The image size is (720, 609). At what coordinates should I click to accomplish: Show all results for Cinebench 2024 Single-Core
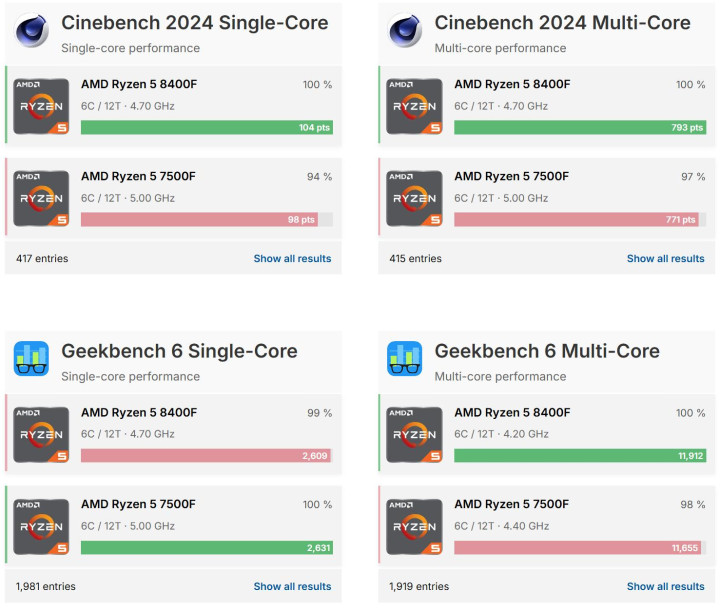(x=292, y=259)
